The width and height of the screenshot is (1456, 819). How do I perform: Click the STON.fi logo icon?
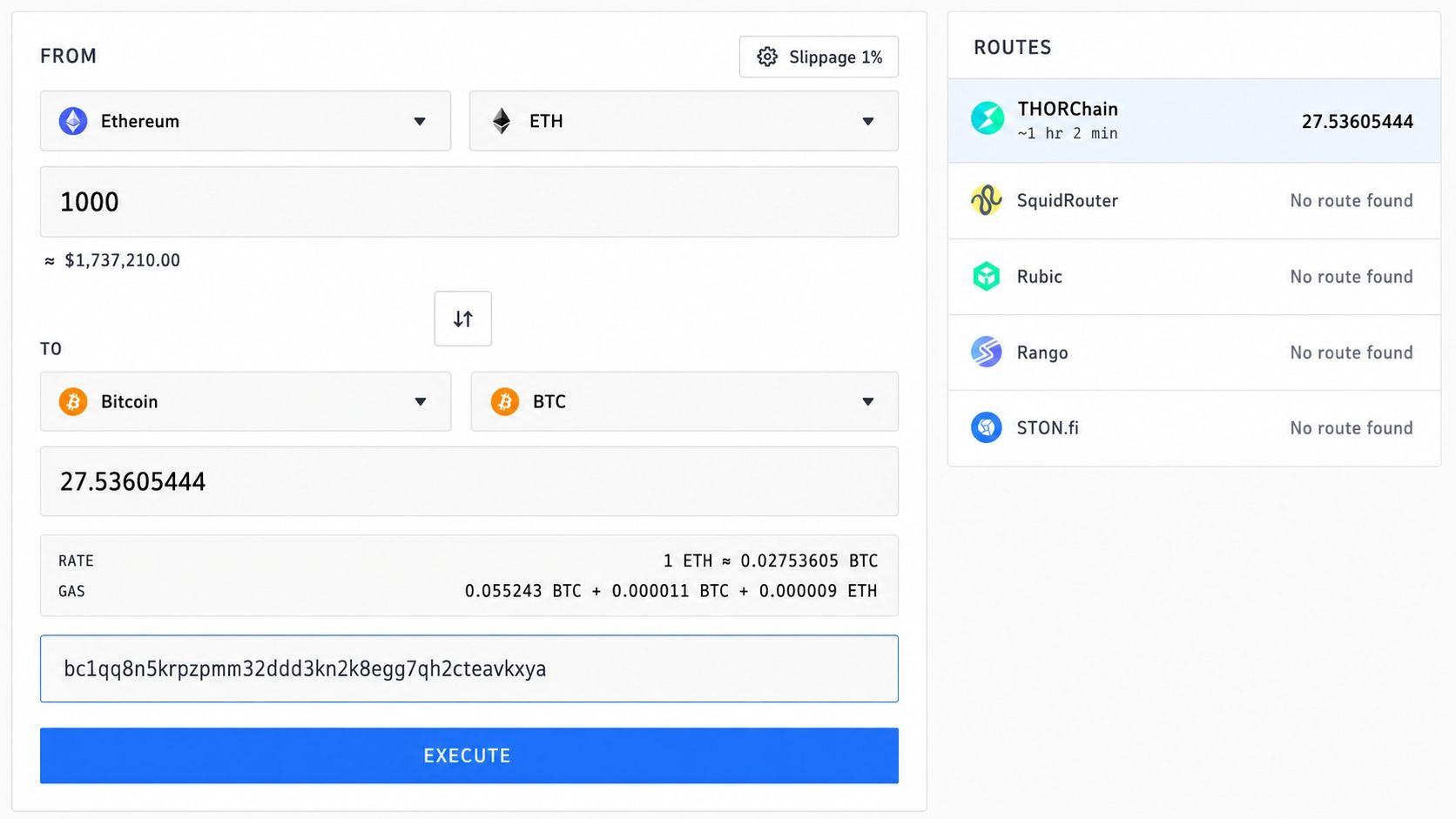(x=987, y=427)
